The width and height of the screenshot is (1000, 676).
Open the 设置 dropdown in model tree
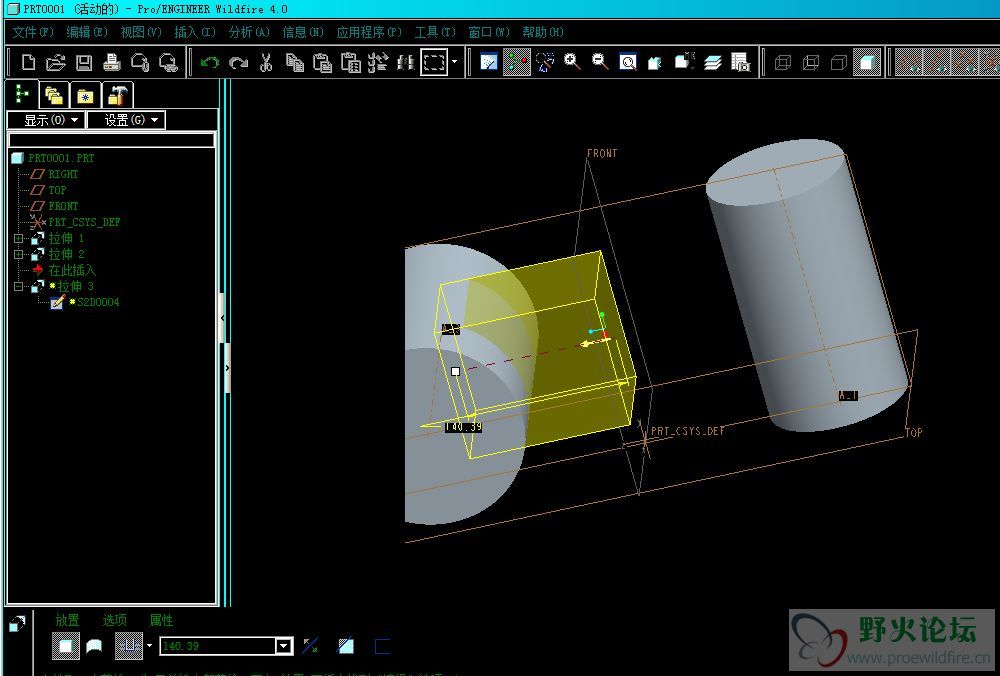coord(126,120)
